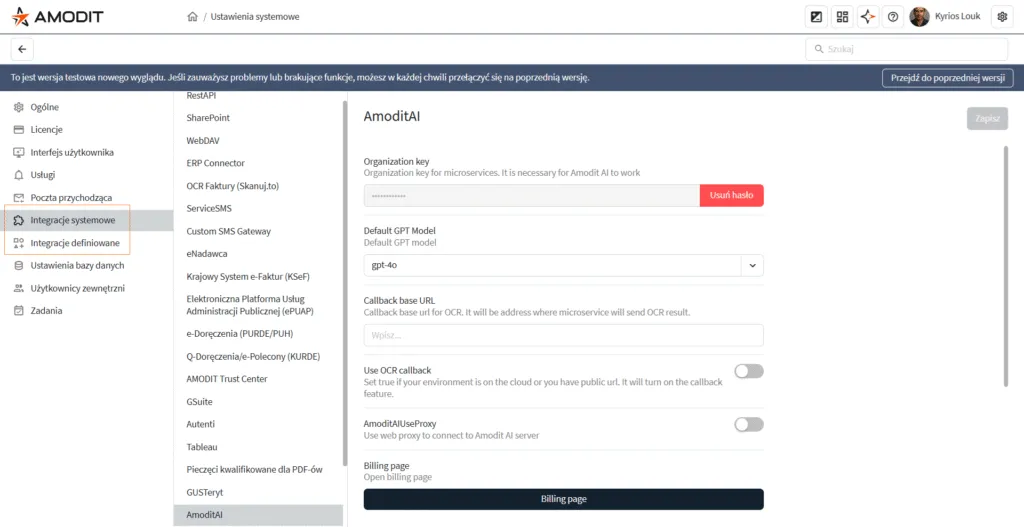1024x527 pixels.
Task: Open settings gear in top right
Action: click(1002, 17)
